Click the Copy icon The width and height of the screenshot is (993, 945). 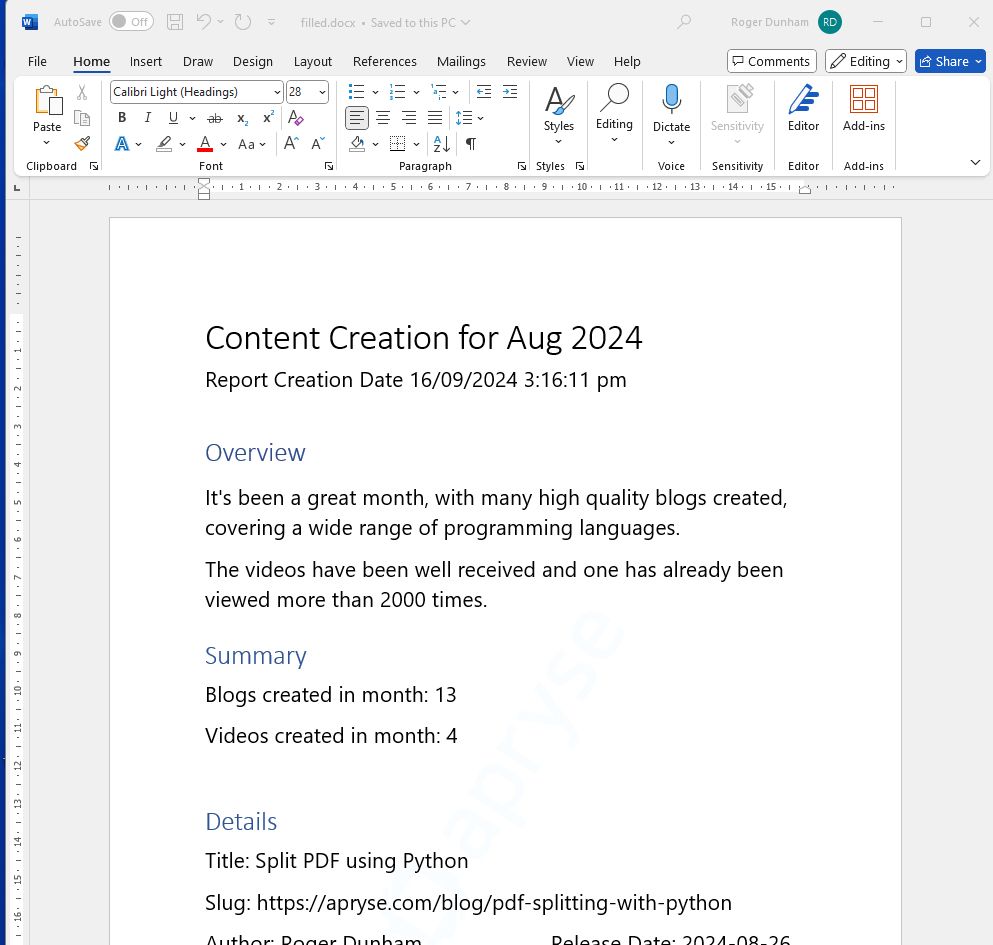pyautogui.click(x=82, y=118)
